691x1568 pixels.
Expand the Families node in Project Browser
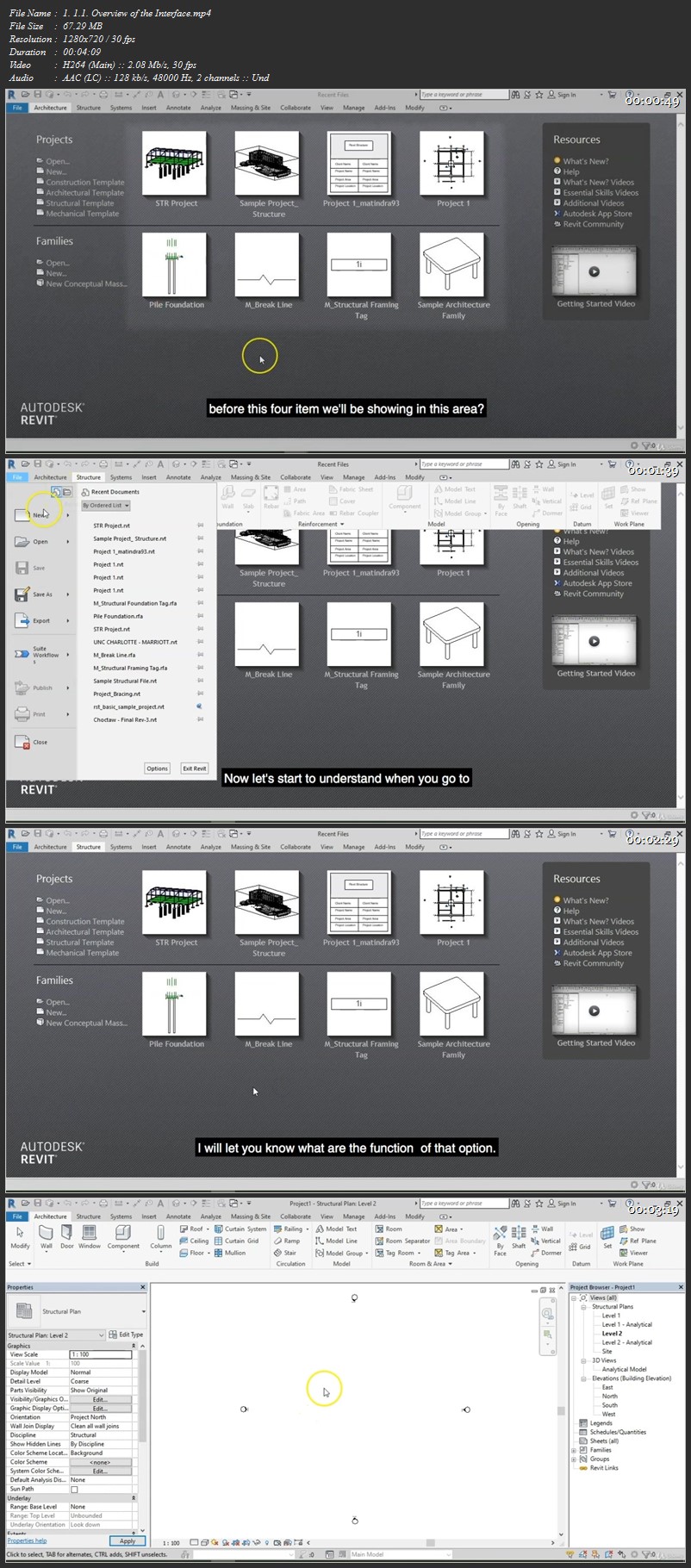[x=574, y=1450]
